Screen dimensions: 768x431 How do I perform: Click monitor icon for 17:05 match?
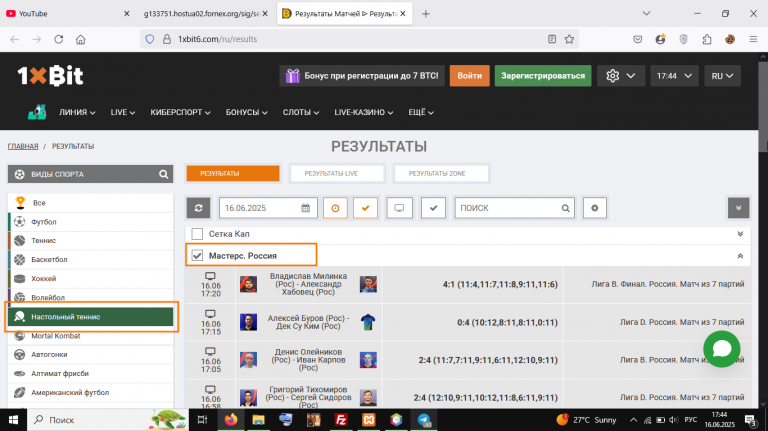(x=210, y=352)
